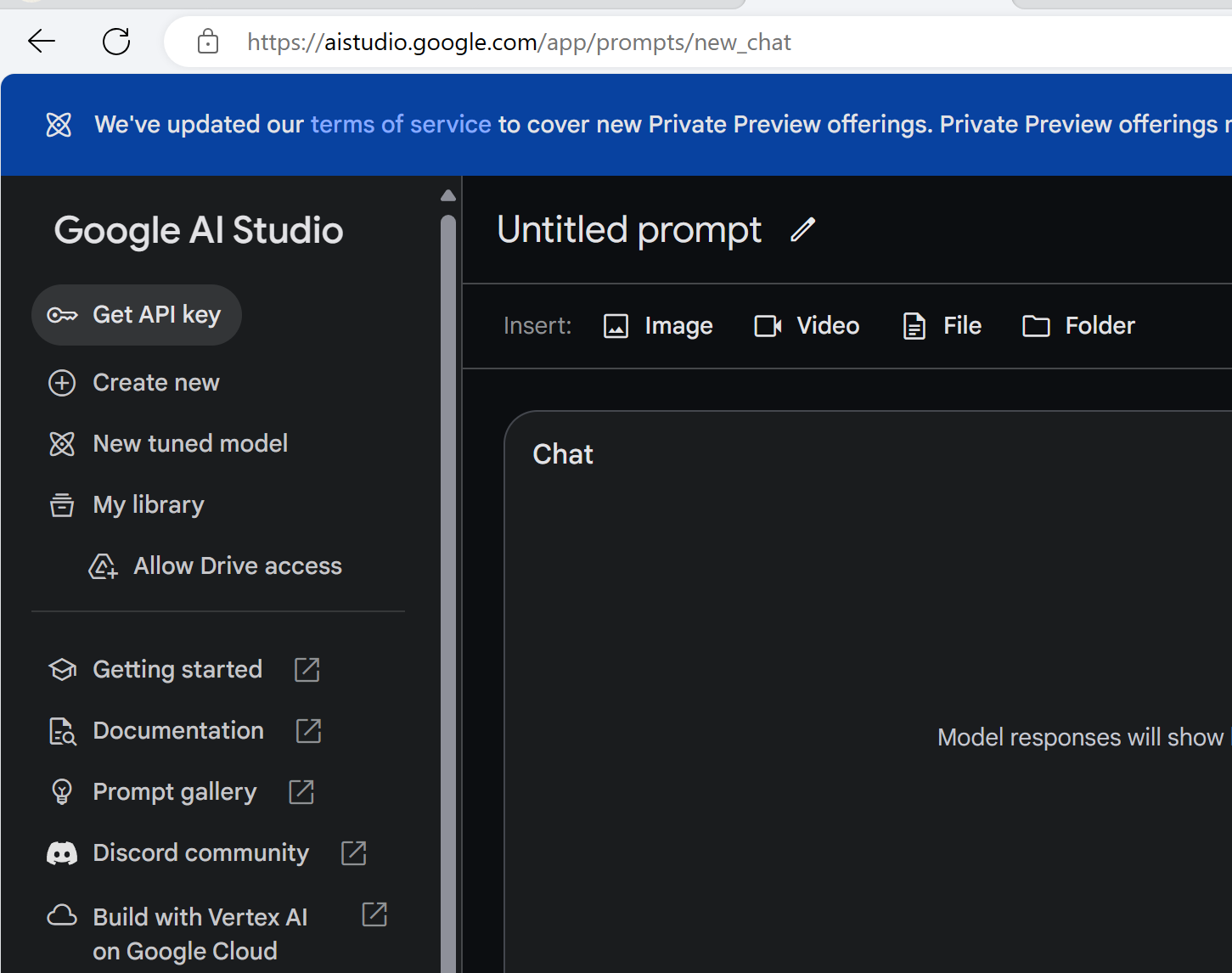Click the sidebar vertical scrollbar thumb
This screenshot has height=973, width=1232.
[448, 593]
